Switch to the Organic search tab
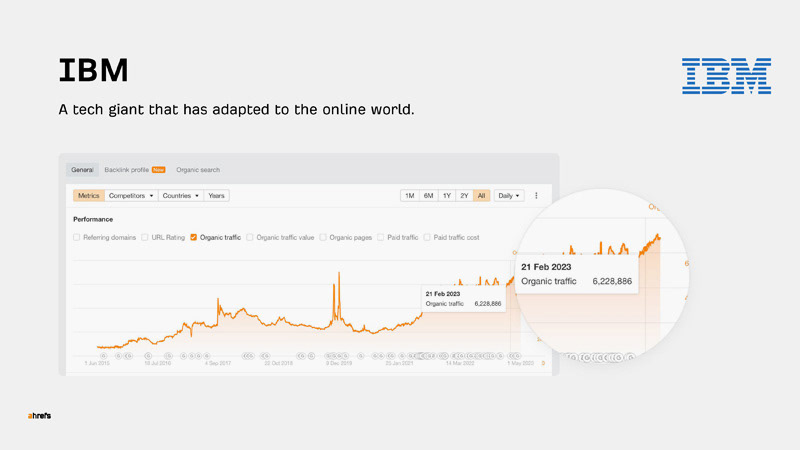Viewport: 800px width, 450px height. point(198,170)
